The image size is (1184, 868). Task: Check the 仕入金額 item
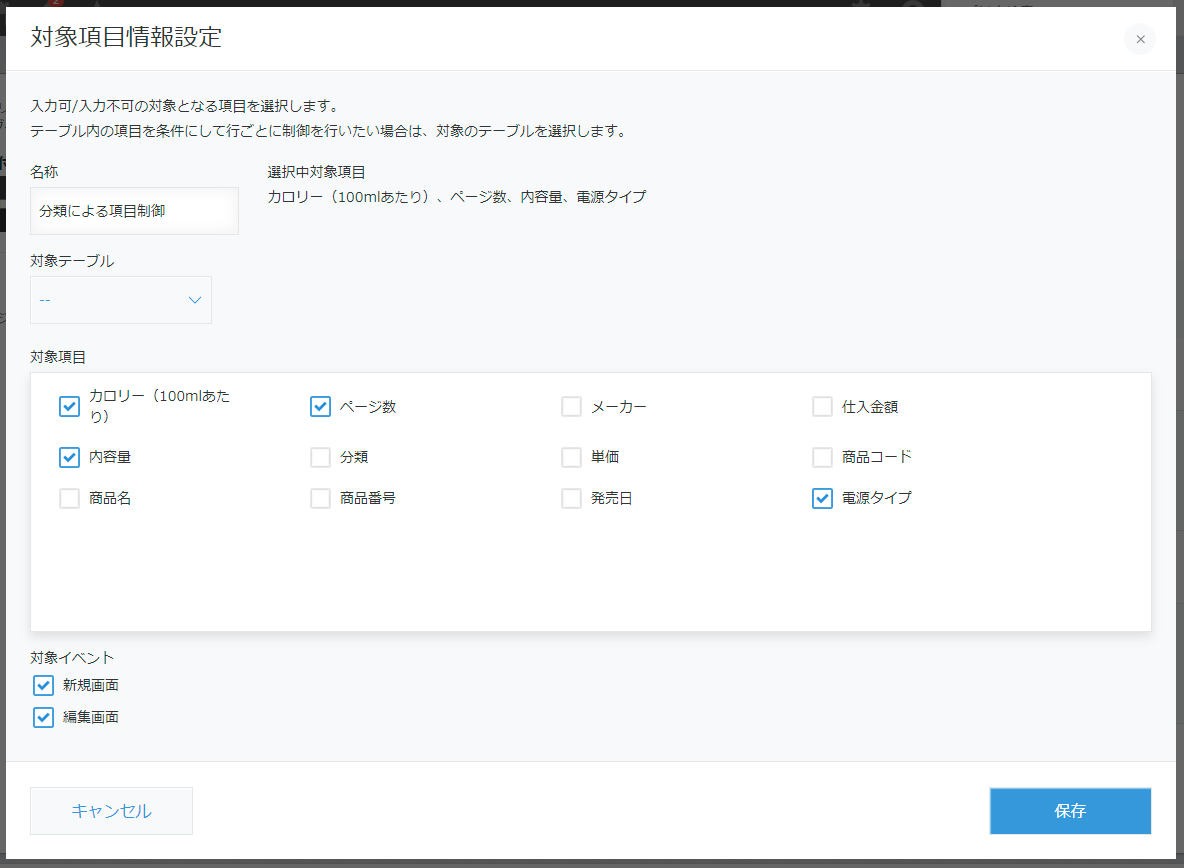[822, 407]
